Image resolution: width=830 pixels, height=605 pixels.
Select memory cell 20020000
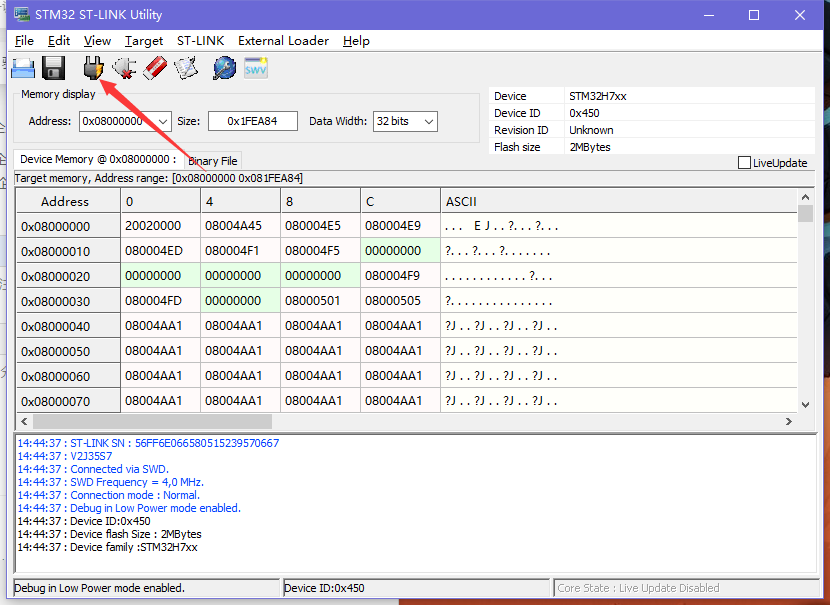click(x=160, y=225)
